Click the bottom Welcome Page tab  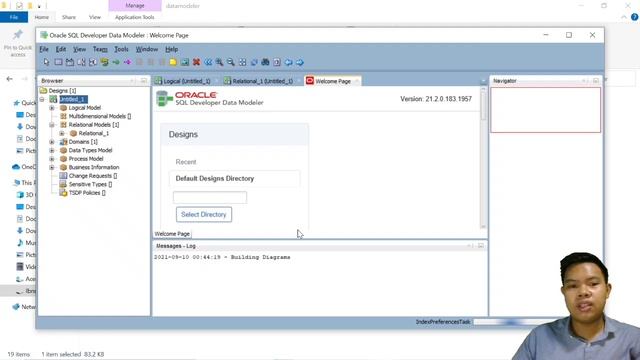tap(172, 234)
